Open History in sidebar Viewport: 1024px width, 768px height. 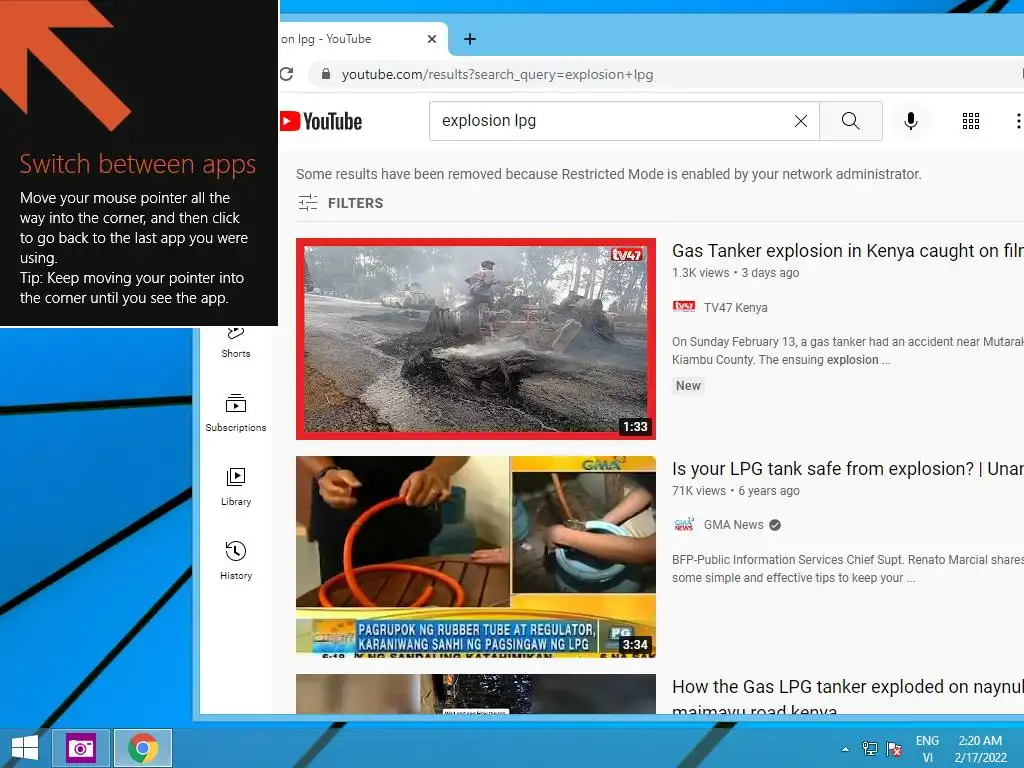(x=236, y=561)
